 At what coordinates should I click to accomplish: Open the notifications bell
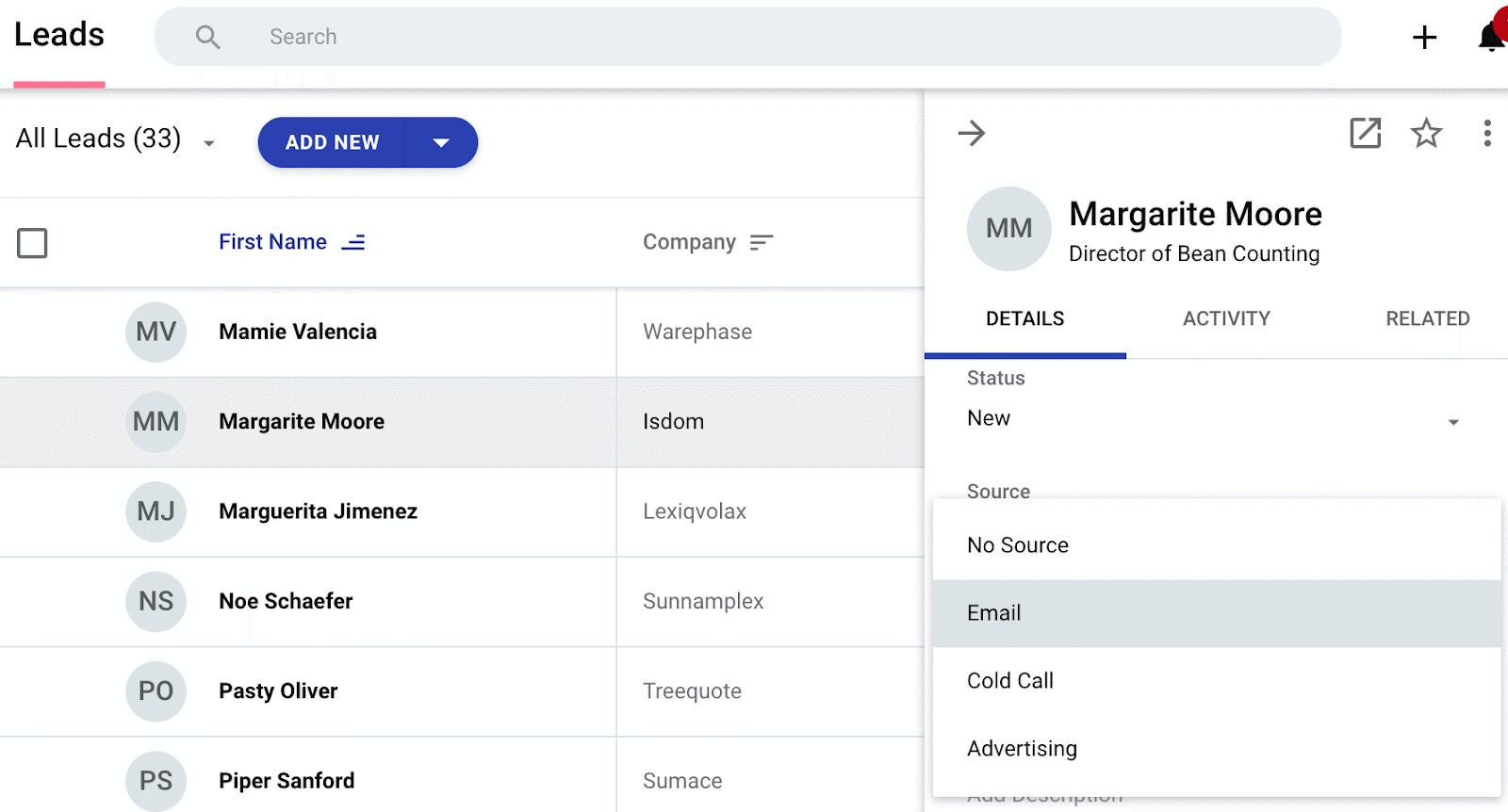click(1491, 37)
